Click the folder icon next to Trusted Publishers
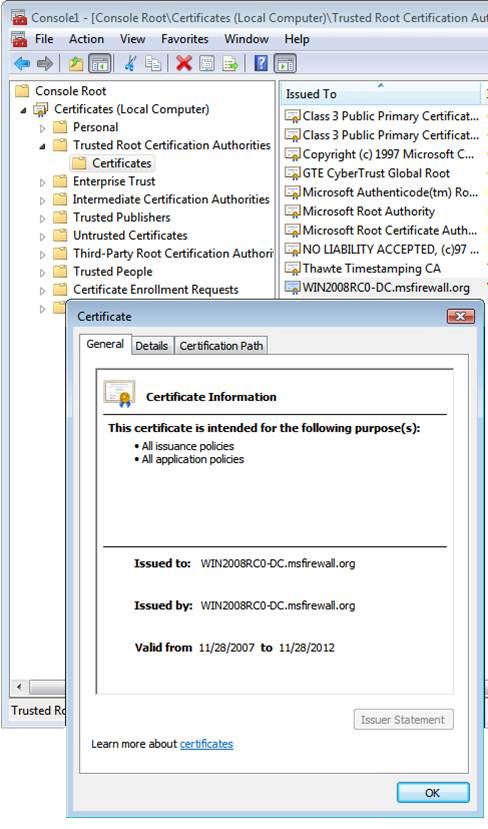The width and height of the screenshot is (488, 829). 60,217
